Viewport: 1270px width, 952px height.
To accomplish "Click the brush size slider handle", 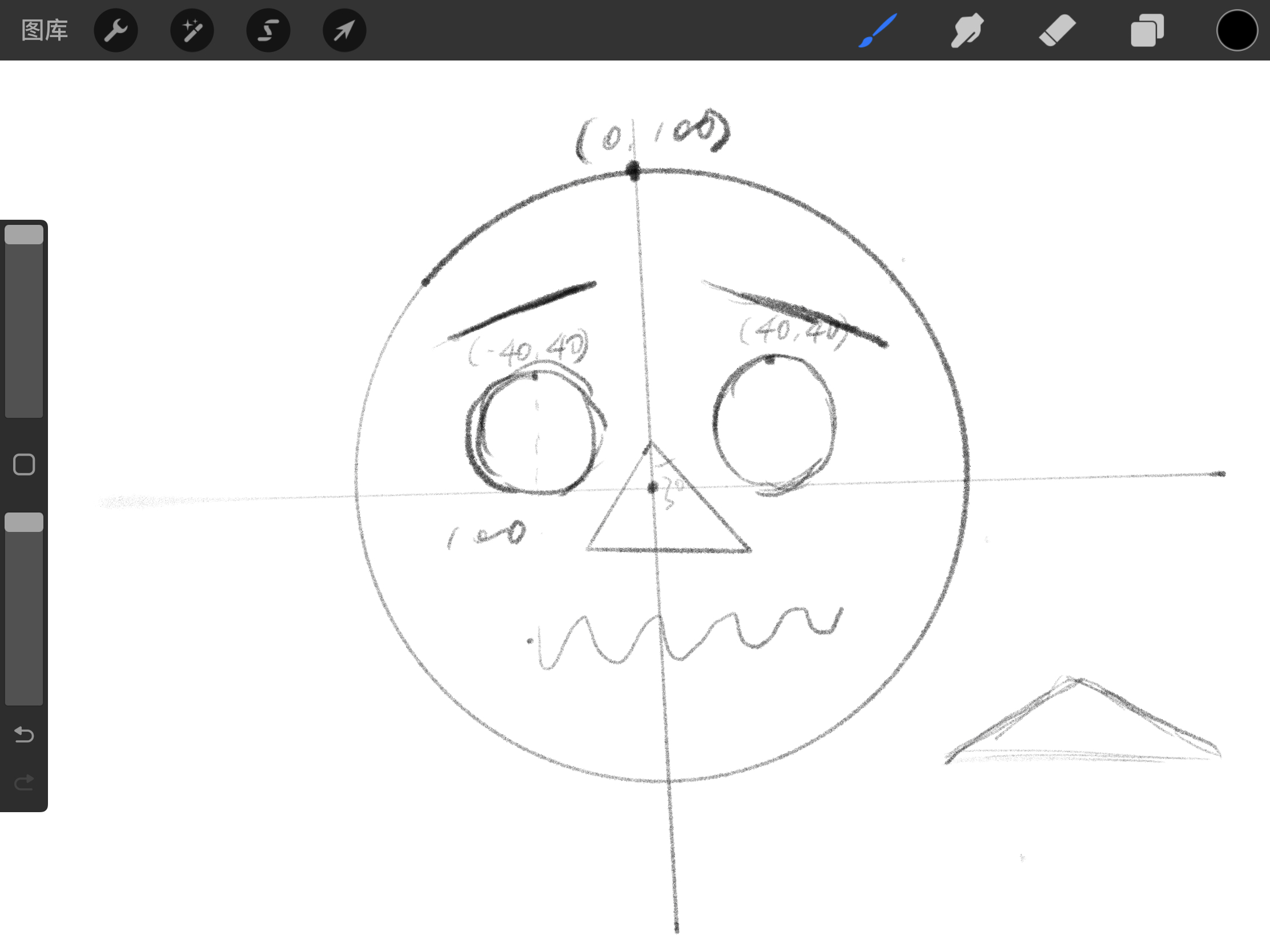I will [x=24, y=235].
